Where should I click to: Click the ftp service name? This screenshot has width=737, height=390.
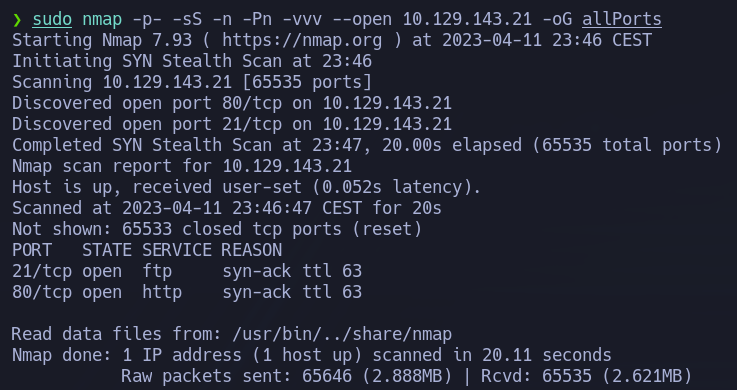(x=157, y=271)
